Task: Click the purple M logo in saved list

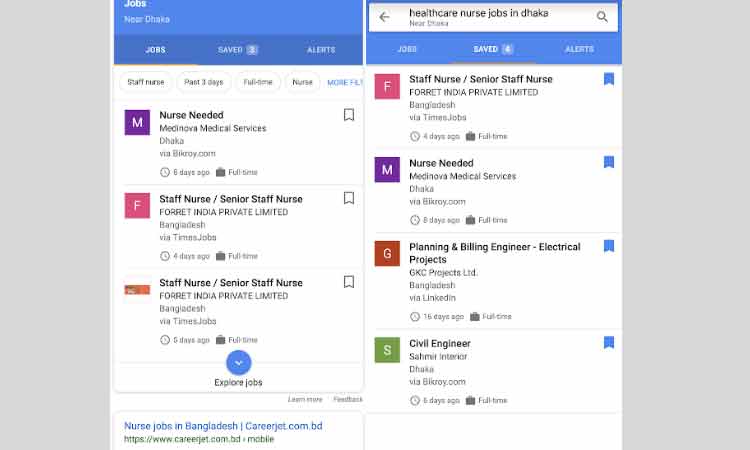Action: [387, 170]
